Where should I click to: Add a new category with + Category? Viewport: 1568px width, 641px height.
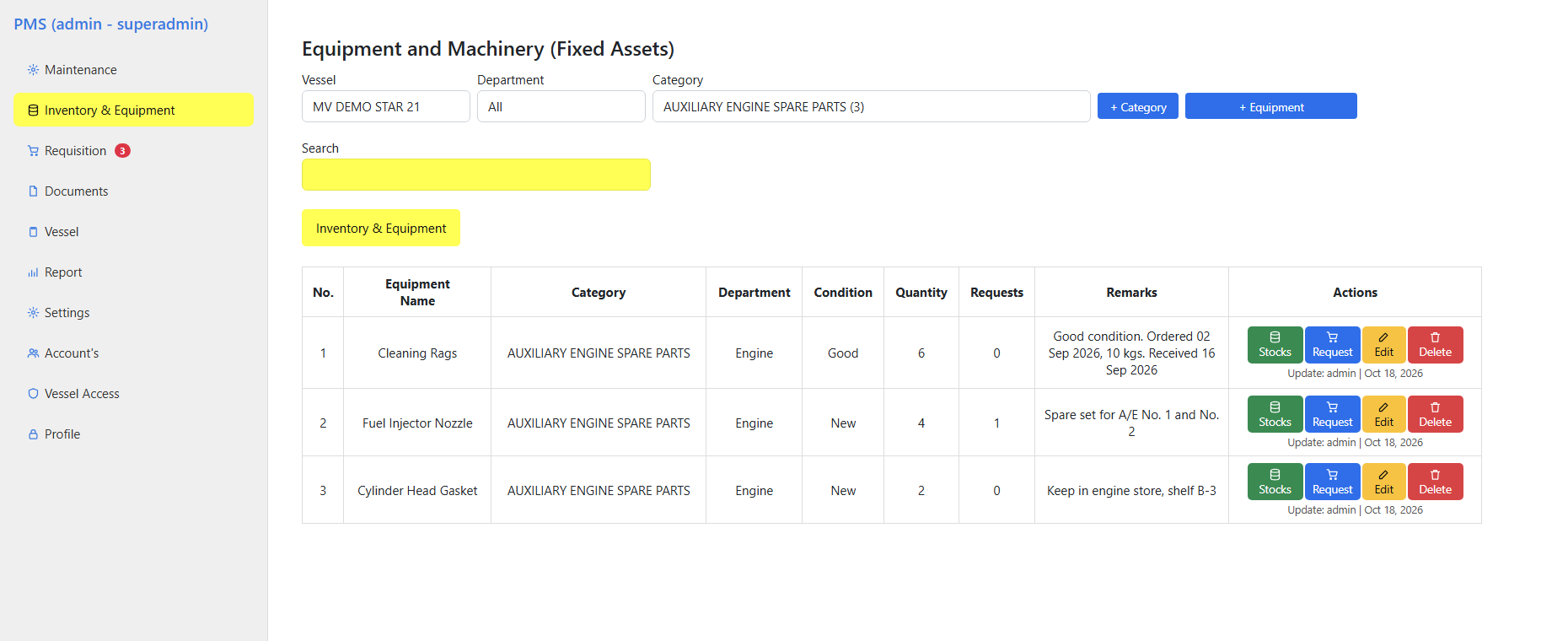1138,106
